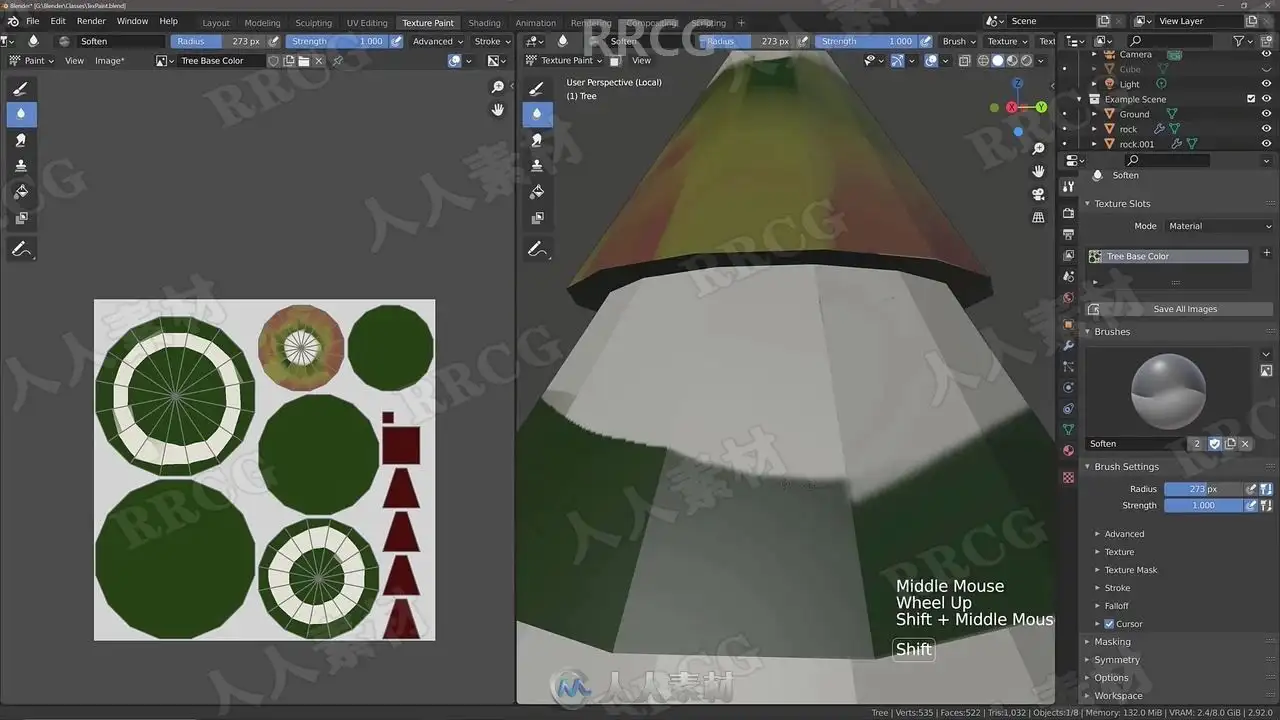Image resolution: width=1280 pixels, height=720 pixels.
Task: Unlink Tree Base Color image
Action: point(319,61)
